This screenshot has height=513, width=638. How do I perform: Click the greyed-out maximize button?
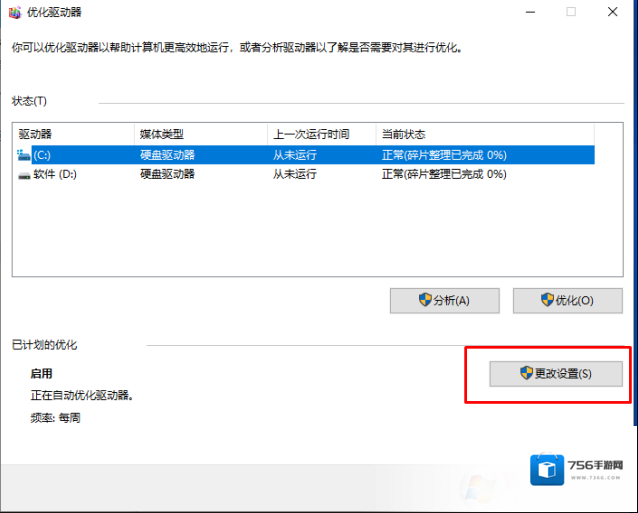click(x=571, y=12)
